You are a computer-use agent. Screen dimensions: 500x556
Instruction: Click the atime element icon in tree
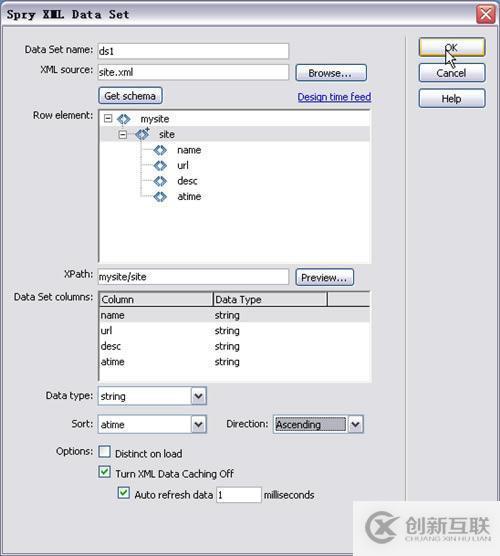click(x=160, y=196)
